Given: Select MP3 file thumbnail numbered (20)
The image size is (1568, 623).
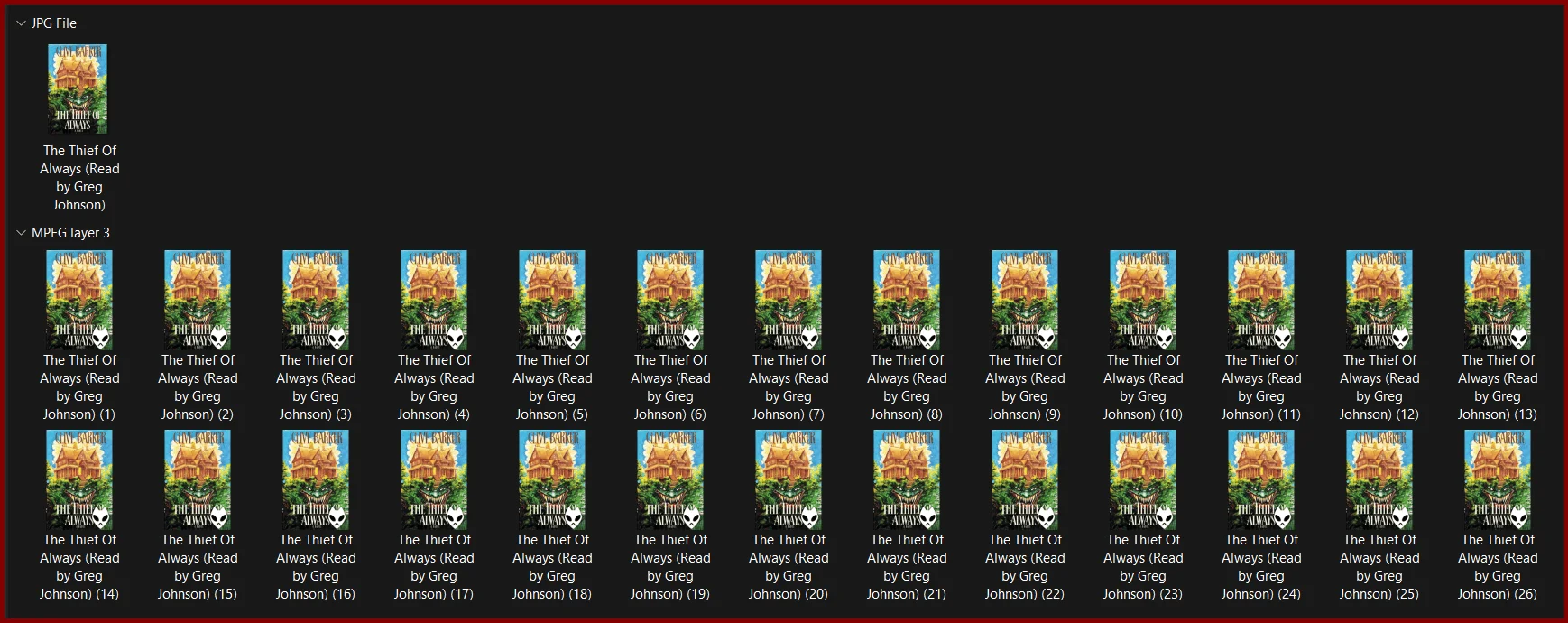Looking at the screenshot, I should coord(789,480).
